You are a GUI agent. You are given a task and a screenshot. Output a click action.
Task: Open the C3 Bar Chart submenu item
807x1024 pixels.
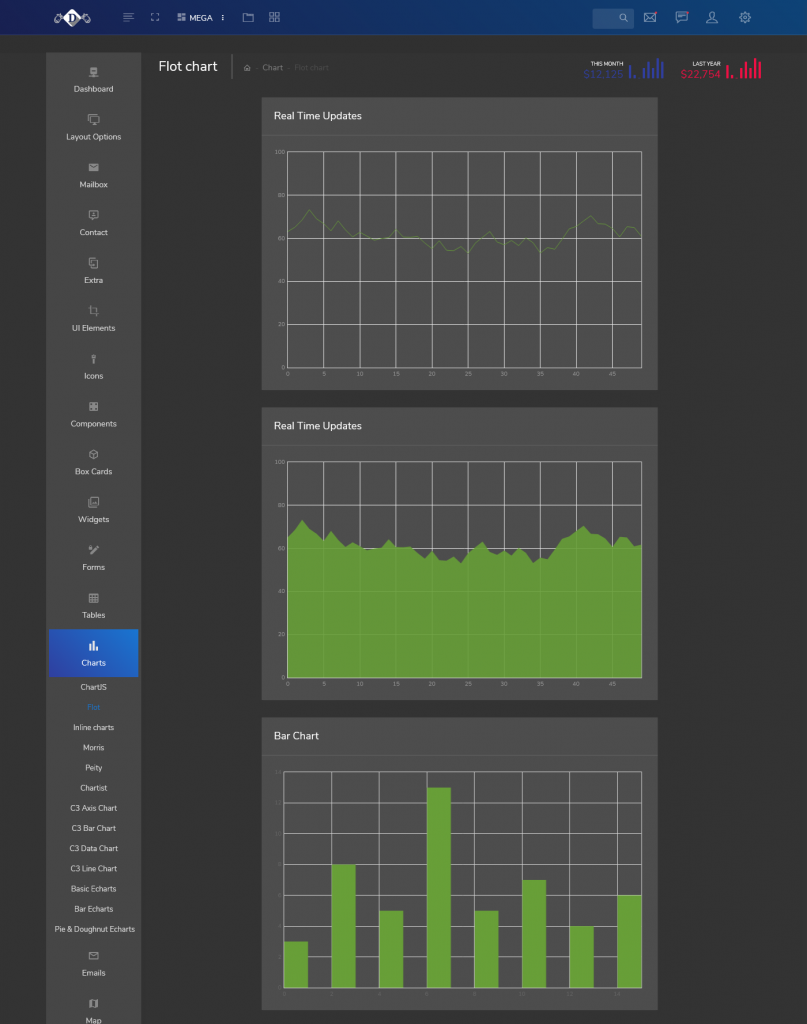[93, 828]
